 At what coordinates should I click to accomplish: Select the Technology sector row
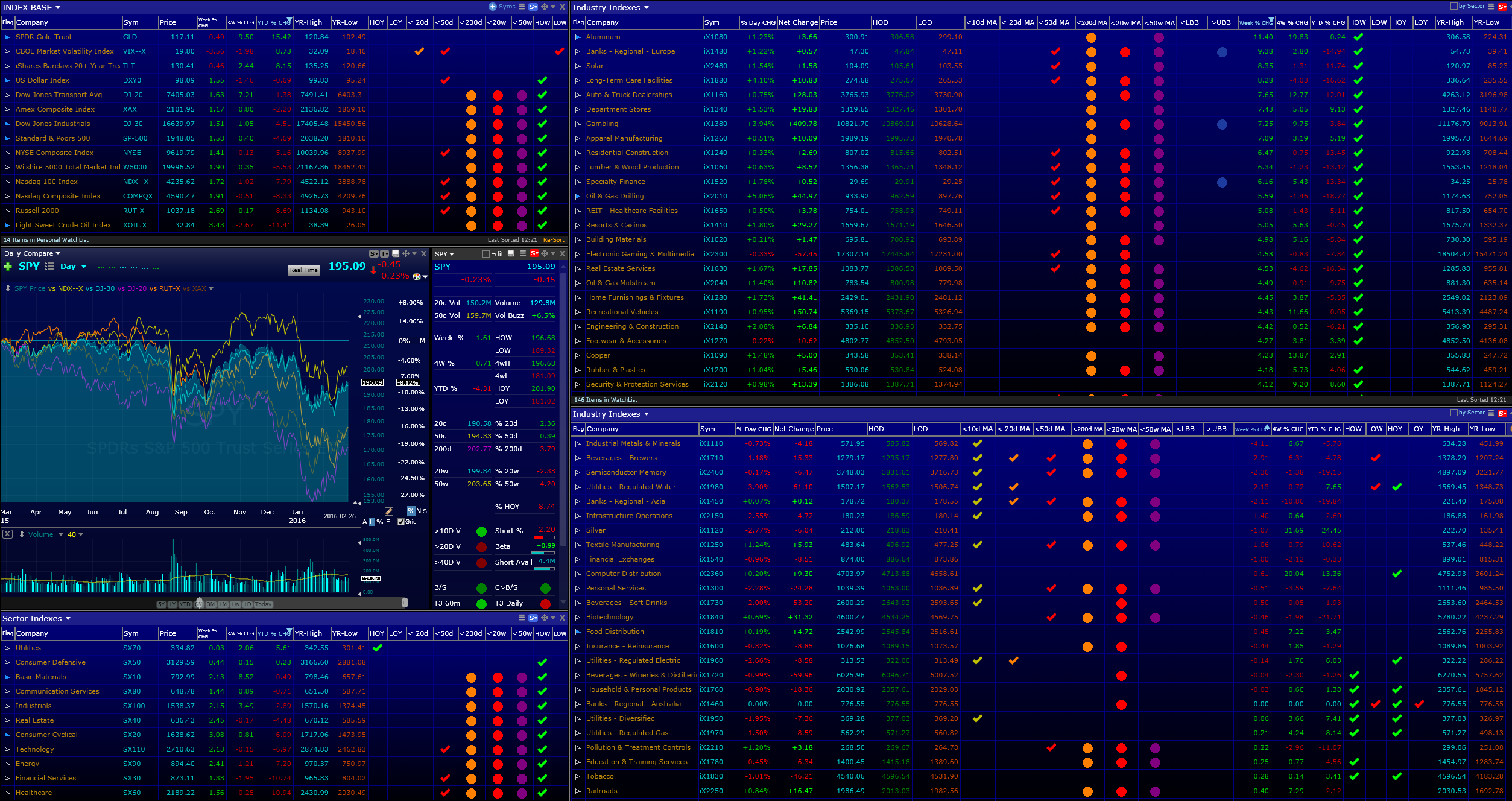point(285,749)
